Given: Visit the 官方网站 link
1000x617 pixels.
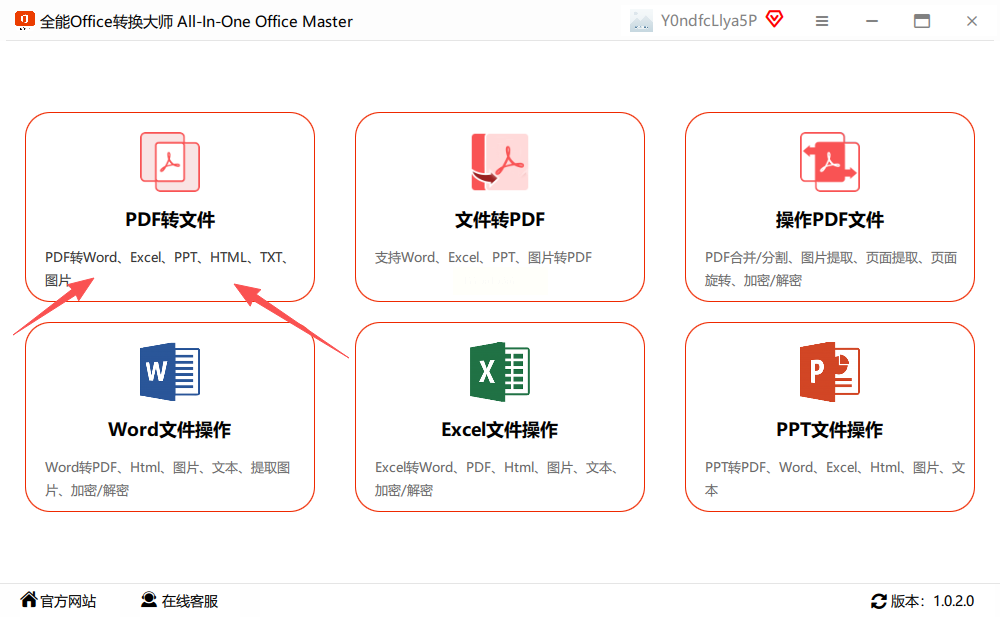Looking at the screenshot, I should 68,601.
